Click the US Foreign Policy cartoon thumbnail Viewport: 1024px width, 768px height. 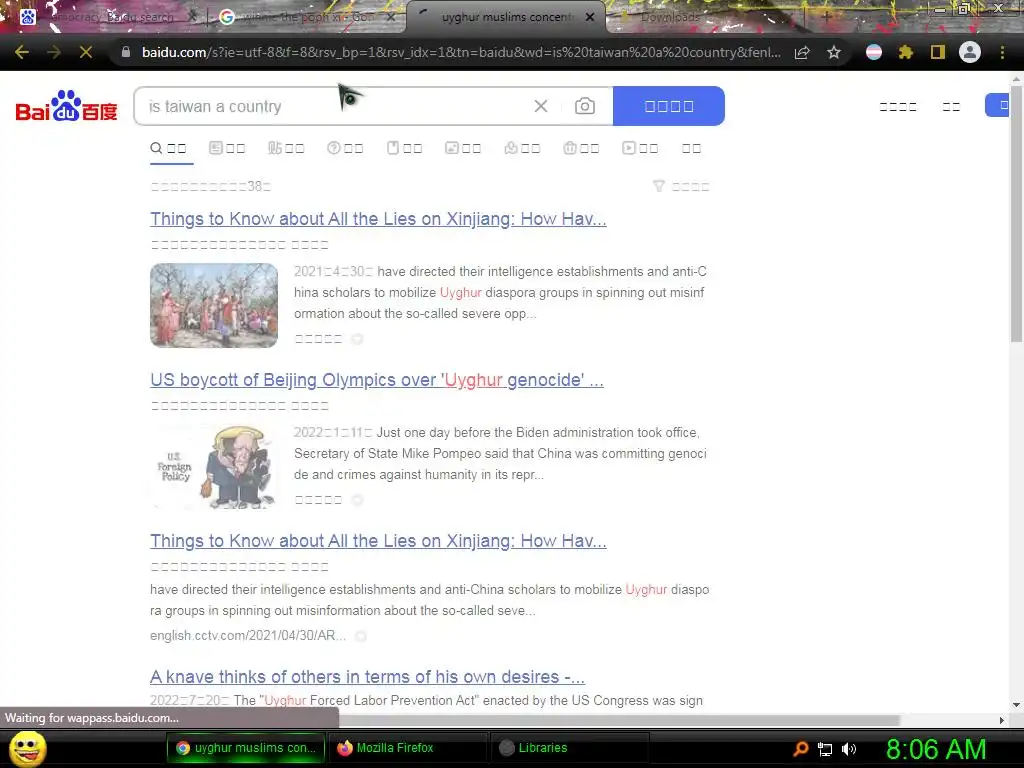pos(214,466)
